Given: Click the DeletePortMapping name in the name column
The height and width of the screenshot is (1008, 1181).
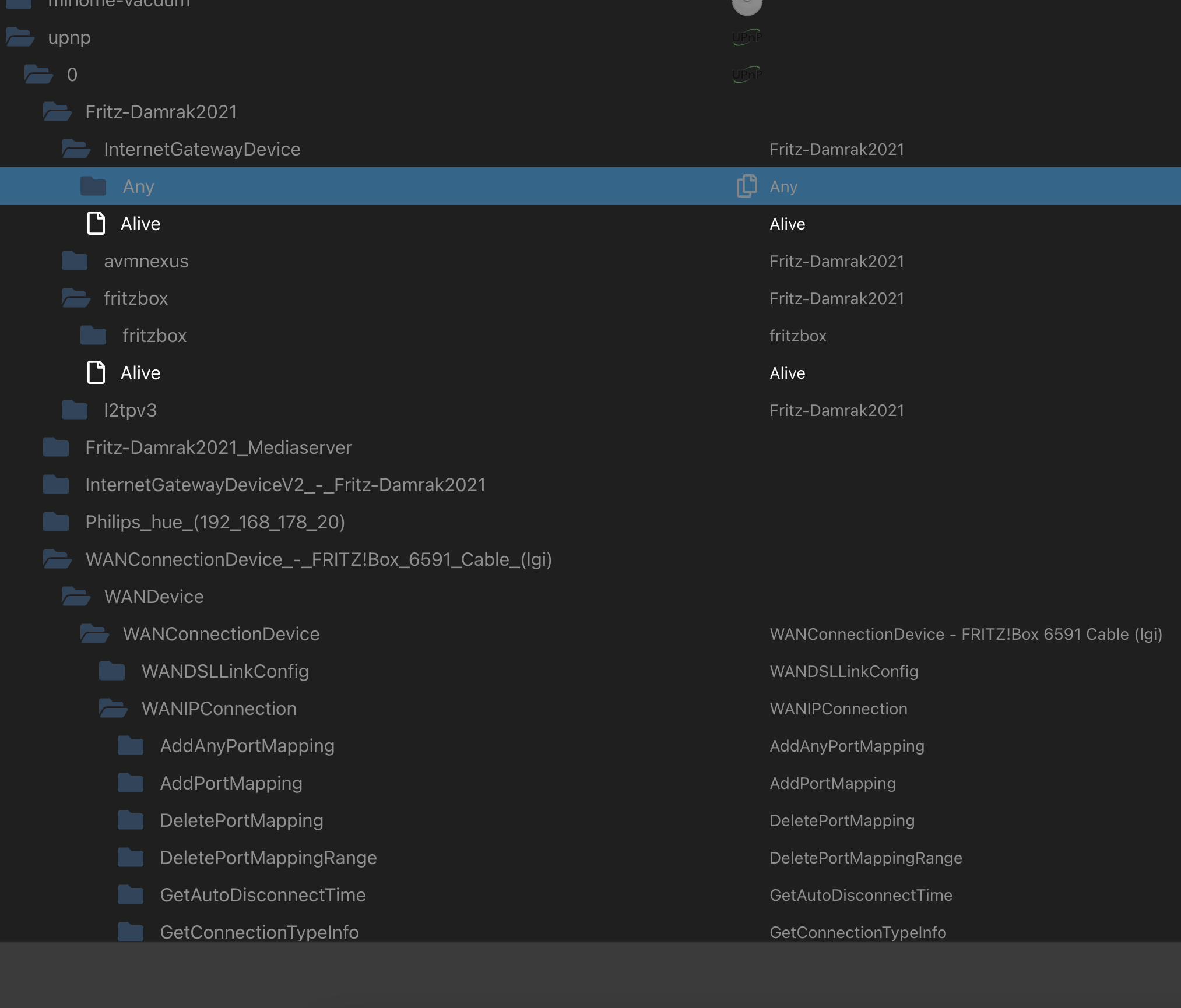Looking at the screenshot, I should tap(842, 821).
